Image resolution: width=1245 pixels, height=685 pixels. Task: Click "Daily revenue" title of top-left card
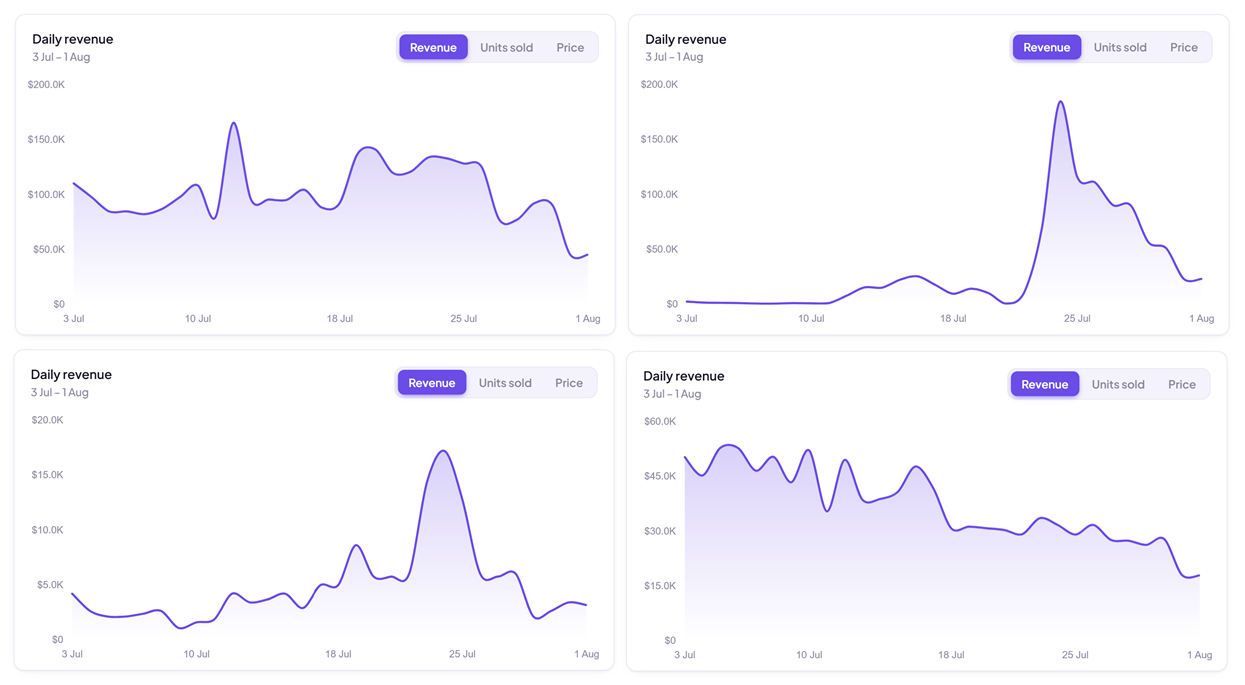tap(73, 39)
